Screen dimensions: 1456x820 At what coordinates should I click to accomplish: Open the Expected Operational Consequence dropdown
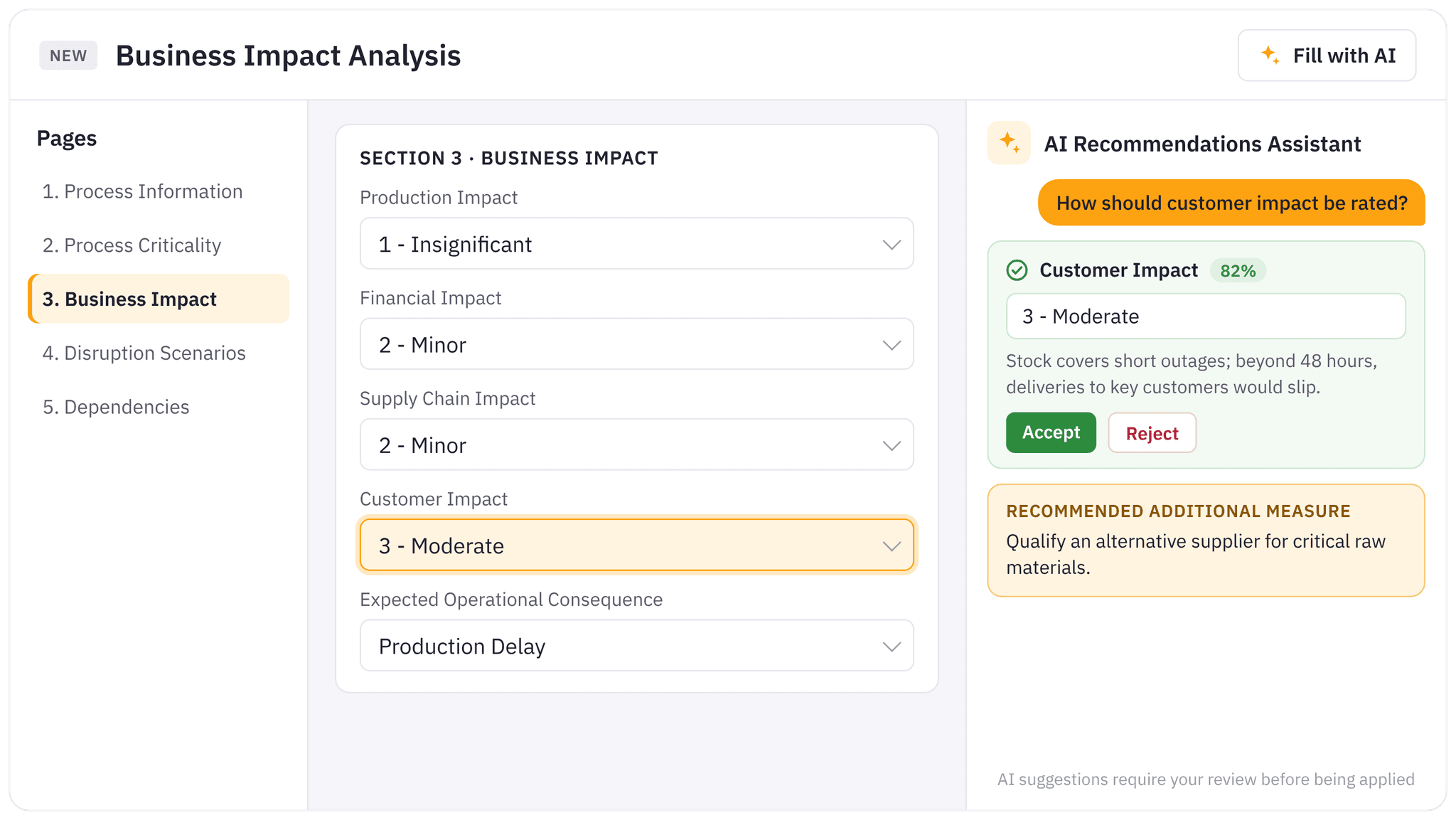(x=636, y=646)
